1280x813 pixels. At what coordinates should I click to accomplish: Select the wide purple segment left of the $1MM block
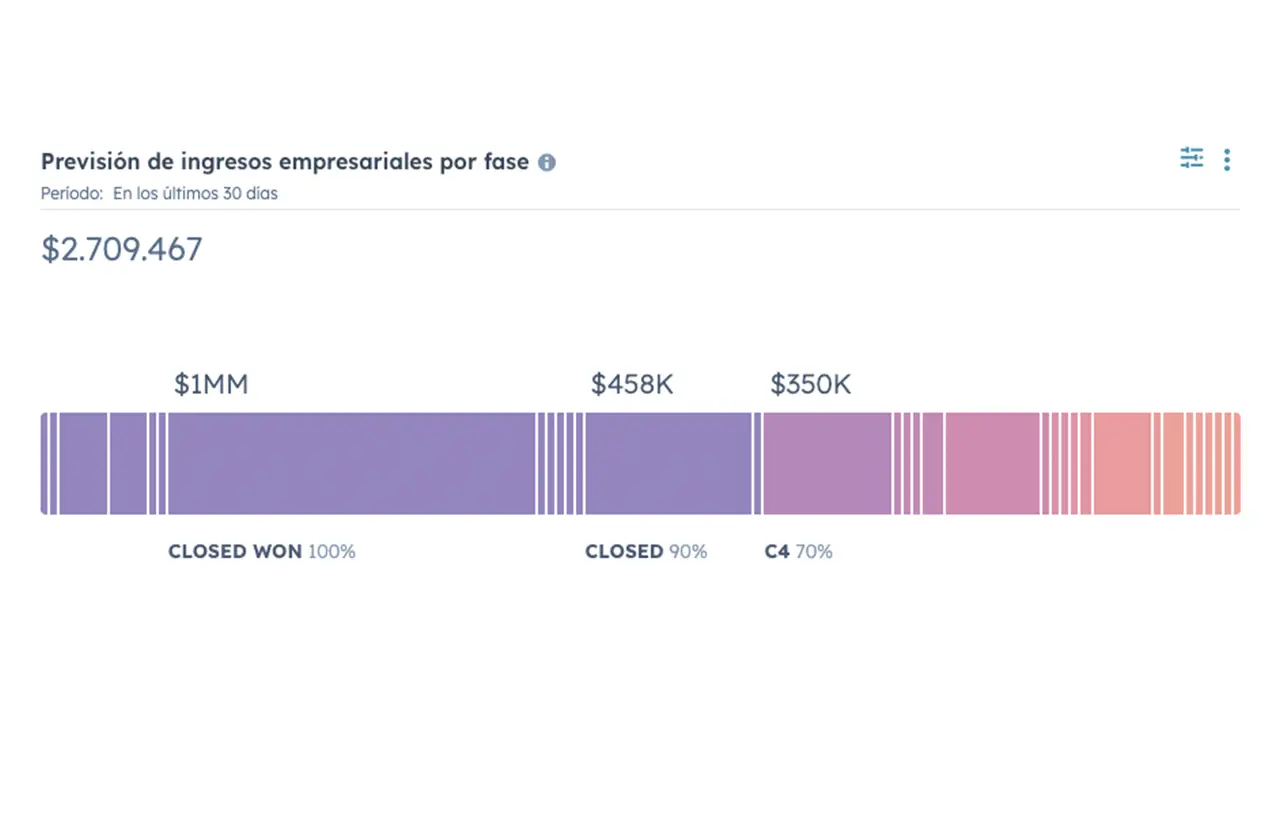(x=83, y=464)
